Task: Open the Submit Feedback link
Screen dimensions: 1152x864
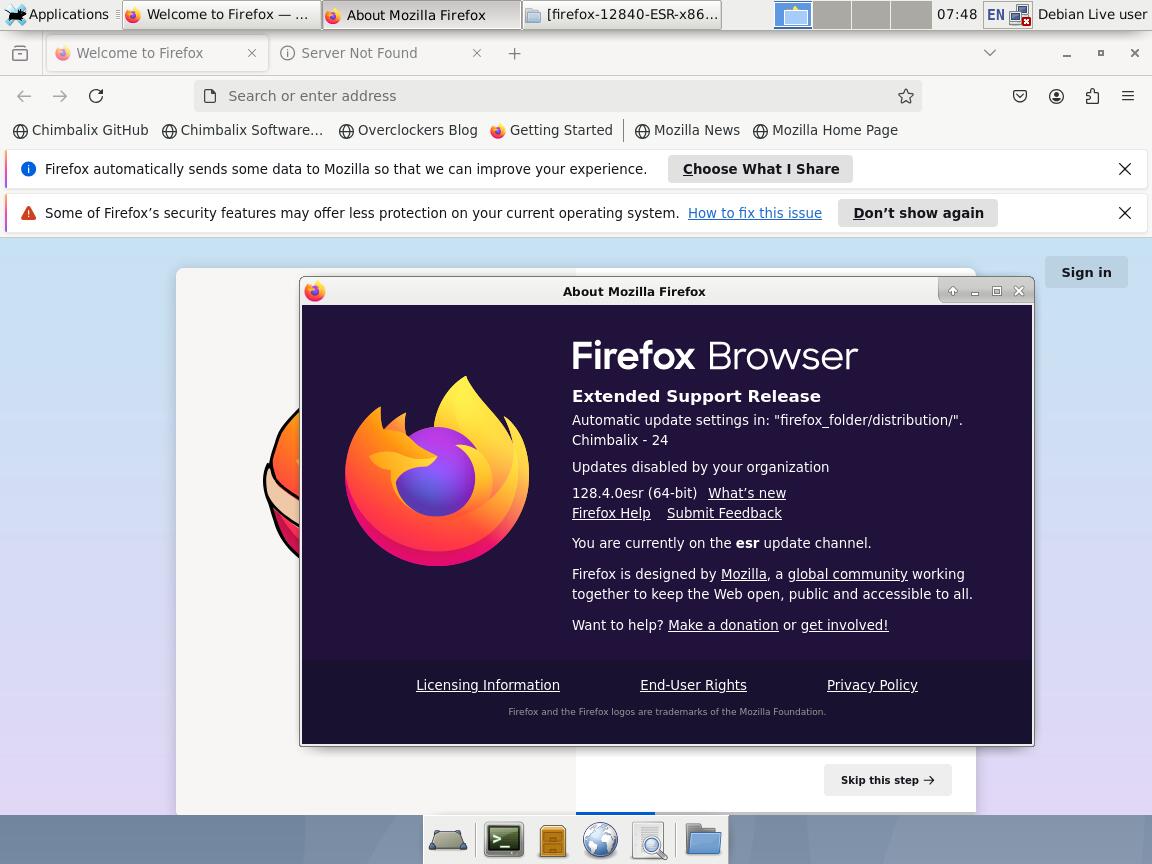Action: pyautogui.click(x=724, y=513)
